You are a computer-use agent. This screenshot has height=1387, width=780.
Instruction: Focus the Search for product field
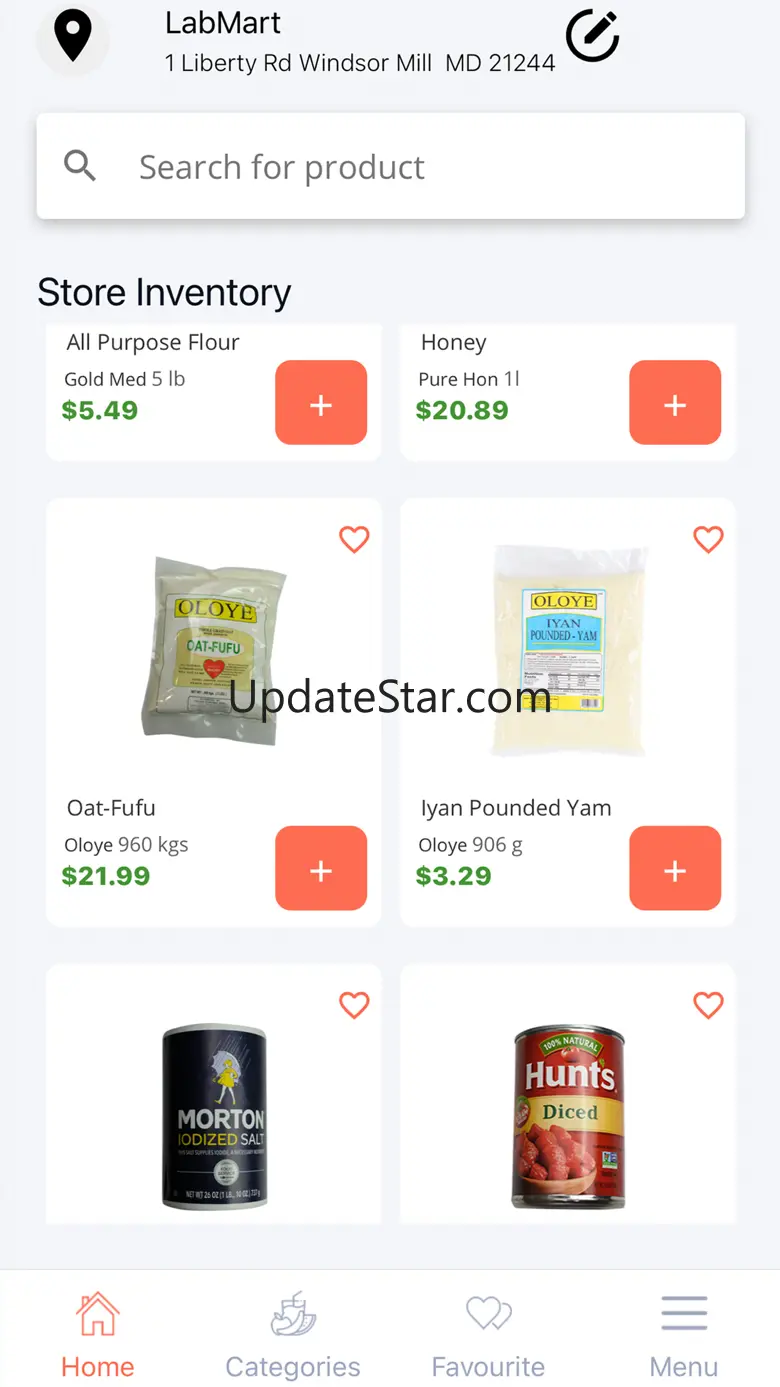pos(391,166)
